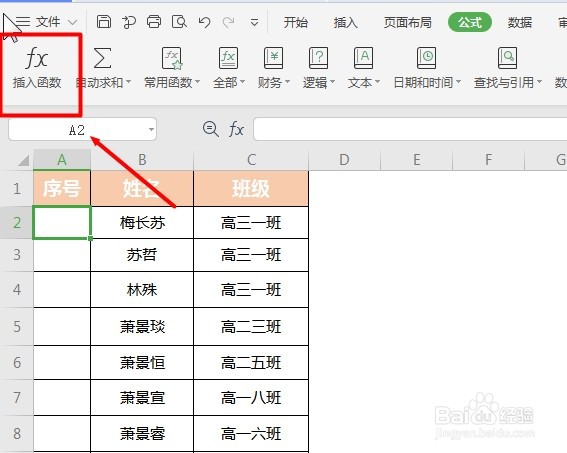Open the Financial (财务) functions icon
Viewport: 567px width, 453px height.
pos(273,58)
